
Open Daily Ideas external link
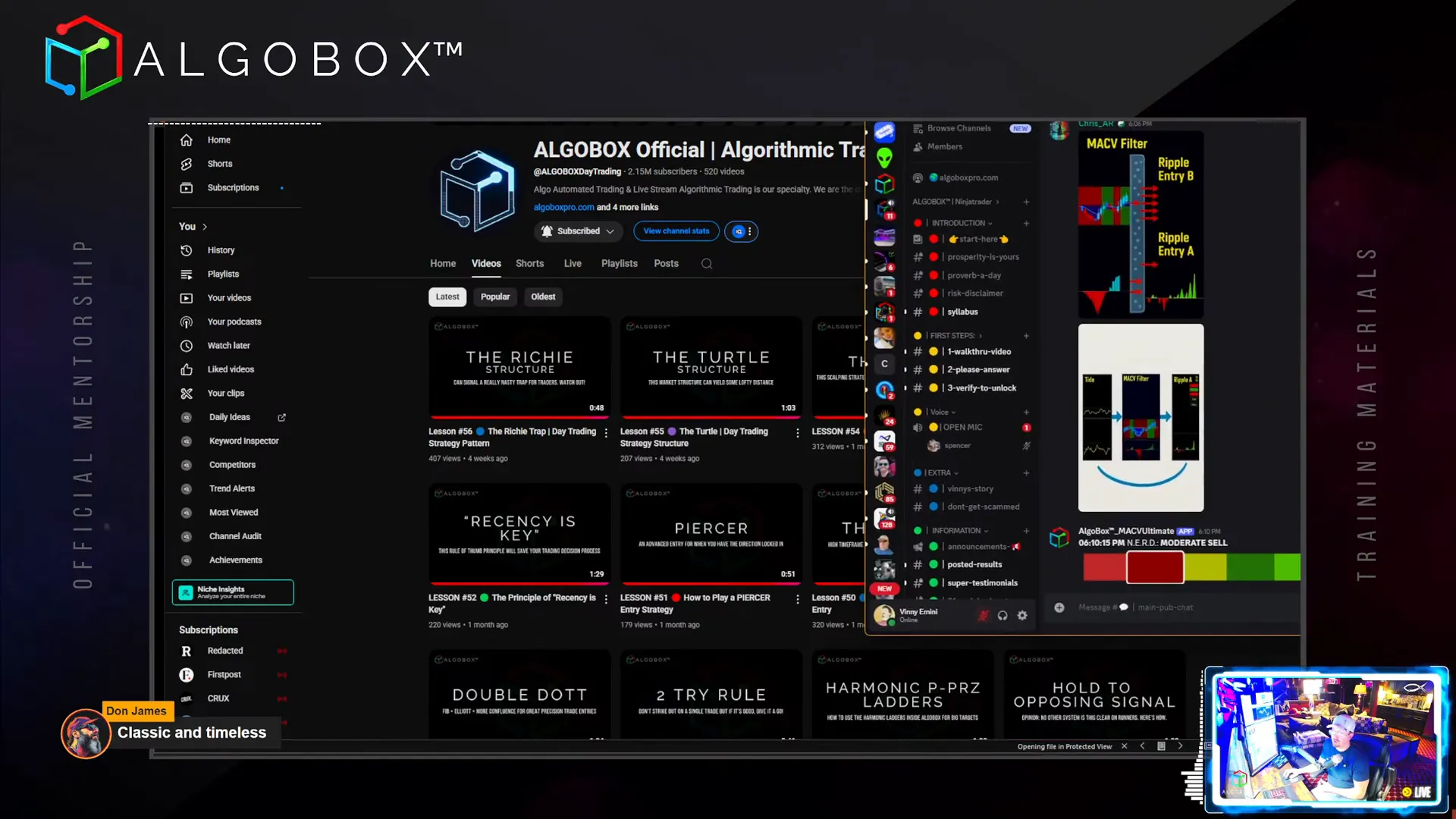click(x=282, y=418)
